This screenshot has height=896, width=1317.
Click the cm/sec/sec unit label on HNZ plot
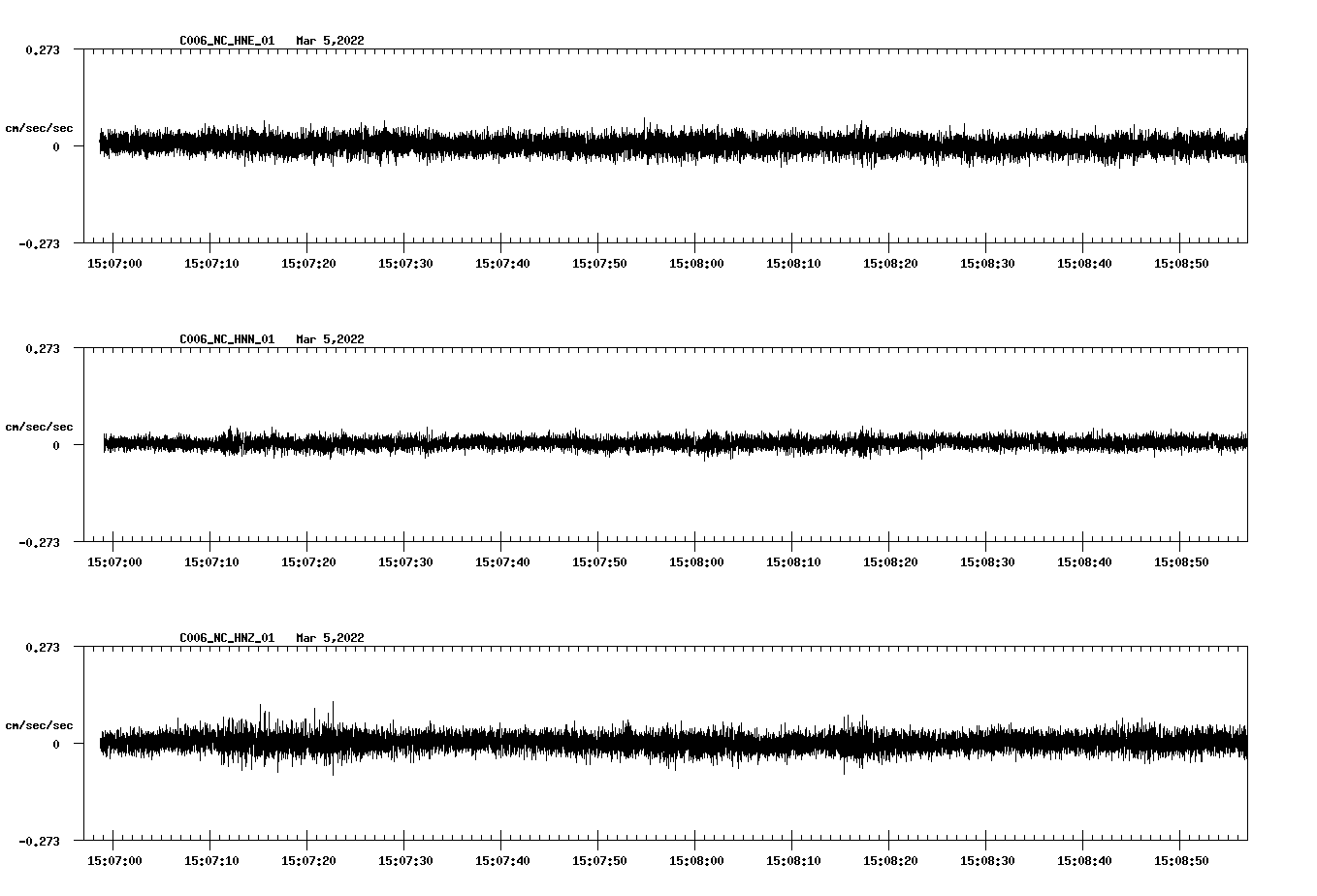click(39, 726)
